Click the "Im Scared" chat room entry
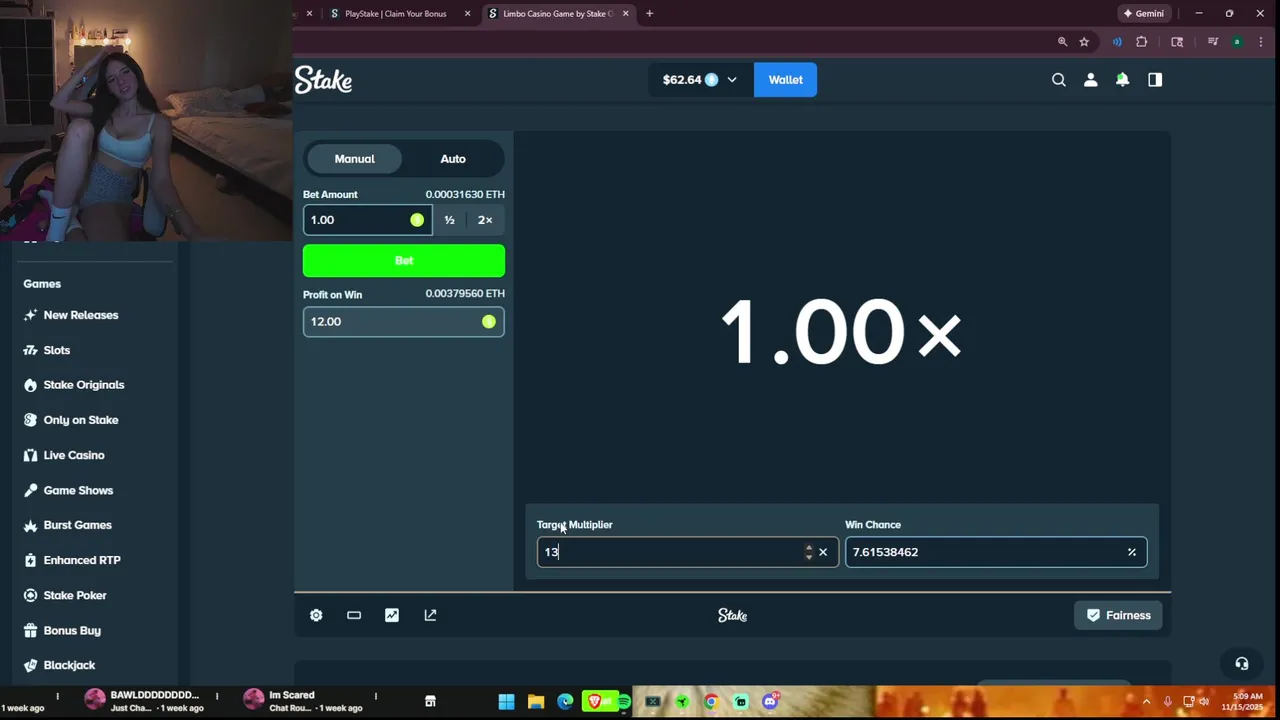The height and width of the screenshot is (720, 1280). (305, 701)
